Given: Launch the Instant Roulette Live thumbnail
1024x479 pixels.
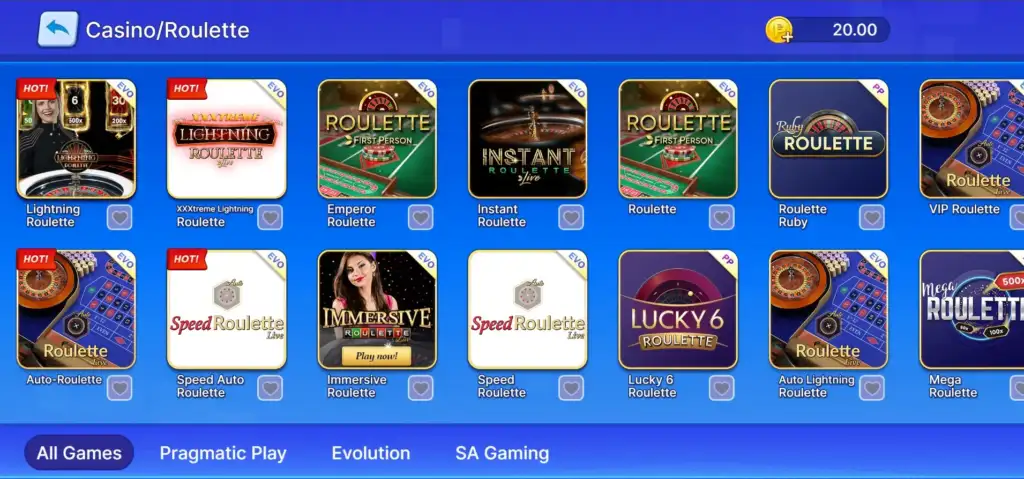Looking at the screenshot, I should (528, 139).
